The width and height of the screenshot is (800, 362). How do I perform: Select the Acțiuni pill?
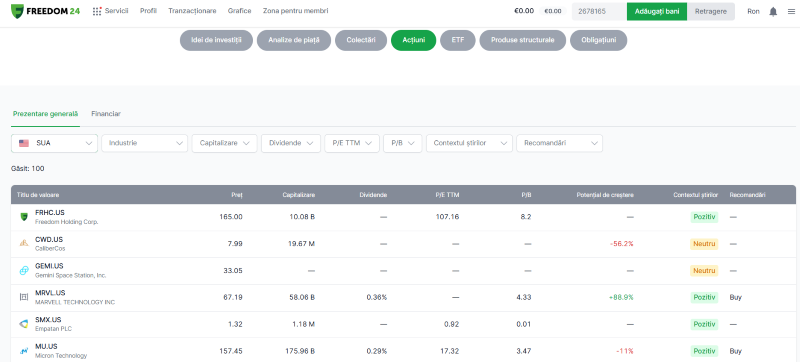pos(414,40)
